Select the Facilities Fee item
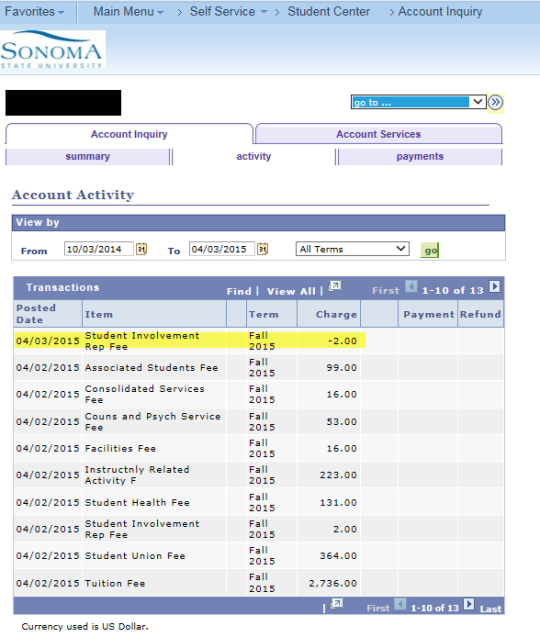Screen dimensions: 540x637 [120, 448]
